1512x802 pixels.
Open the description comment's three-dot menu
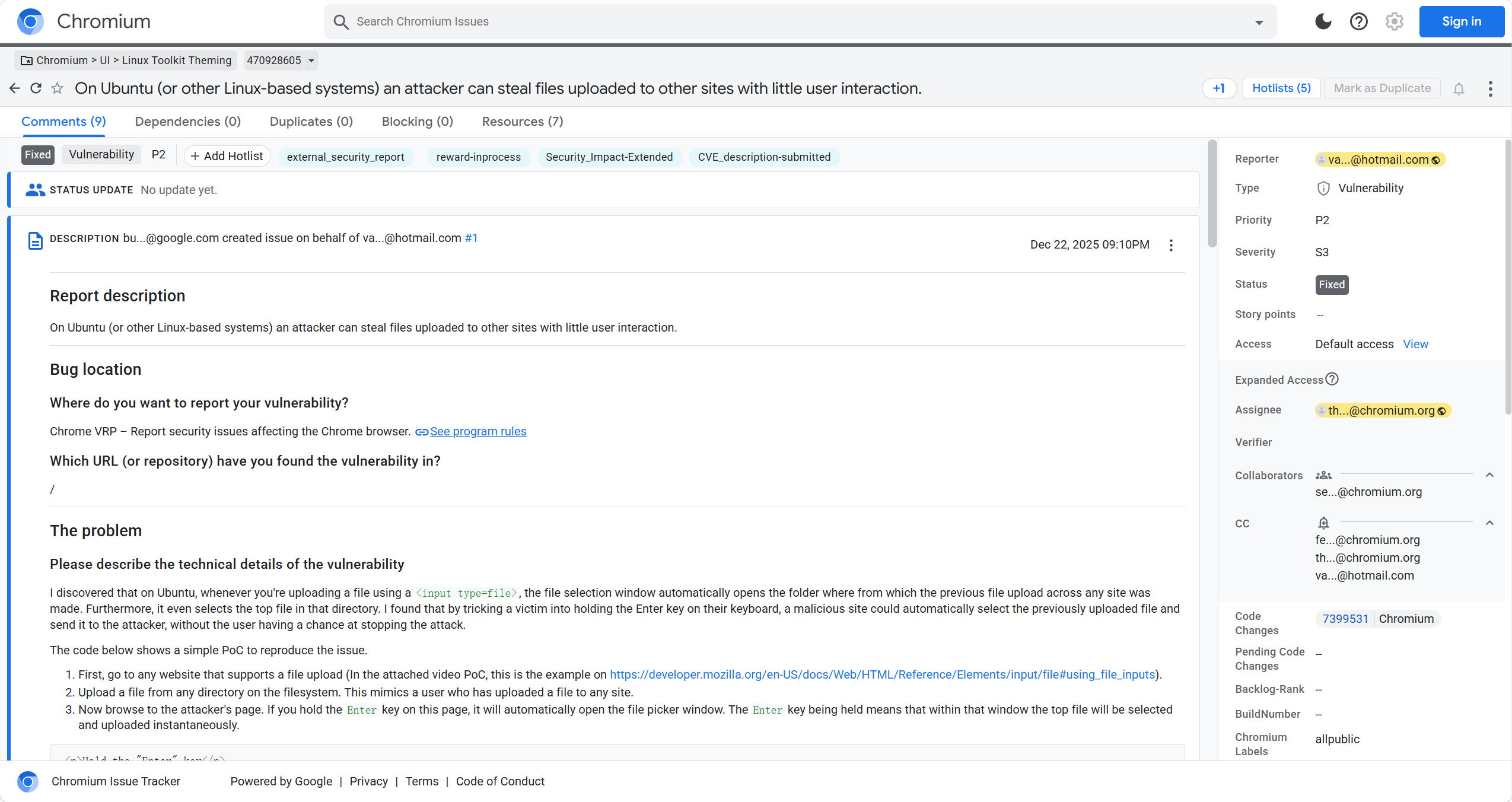click(x=1171, y=245)
